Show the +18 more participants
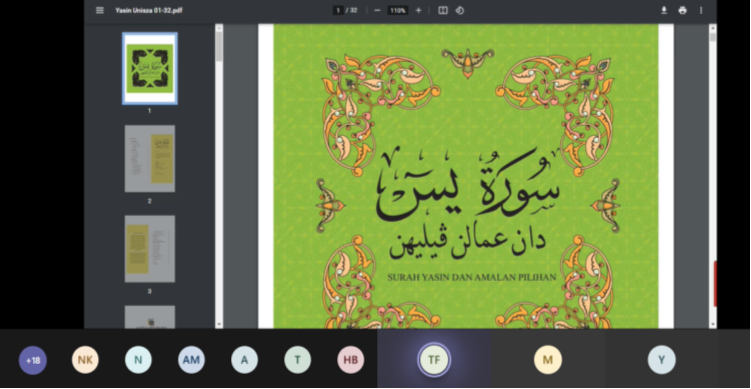The image size is (751, 389). 33,360
